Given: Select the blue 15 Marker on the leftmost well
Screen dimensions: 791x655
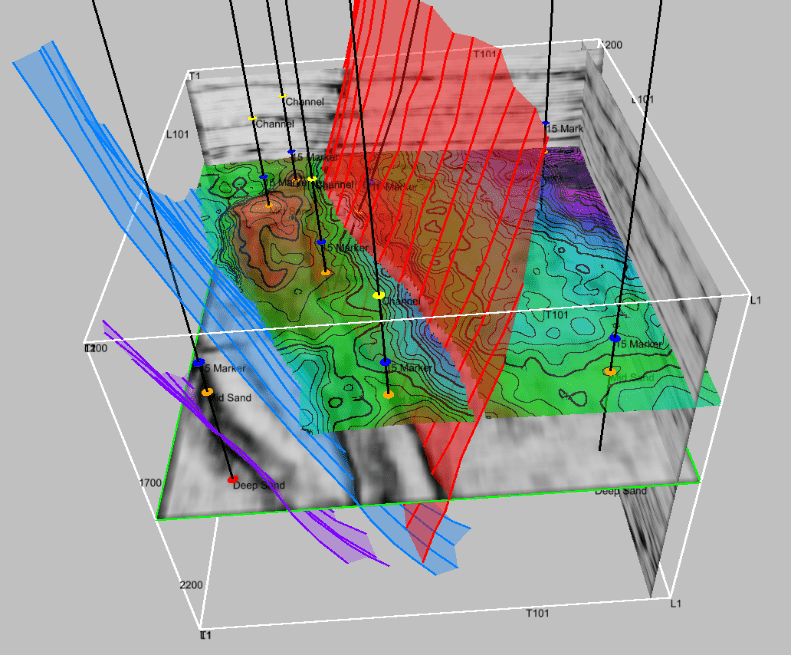Looking at the screenshot, I should (x=199, y=362).
